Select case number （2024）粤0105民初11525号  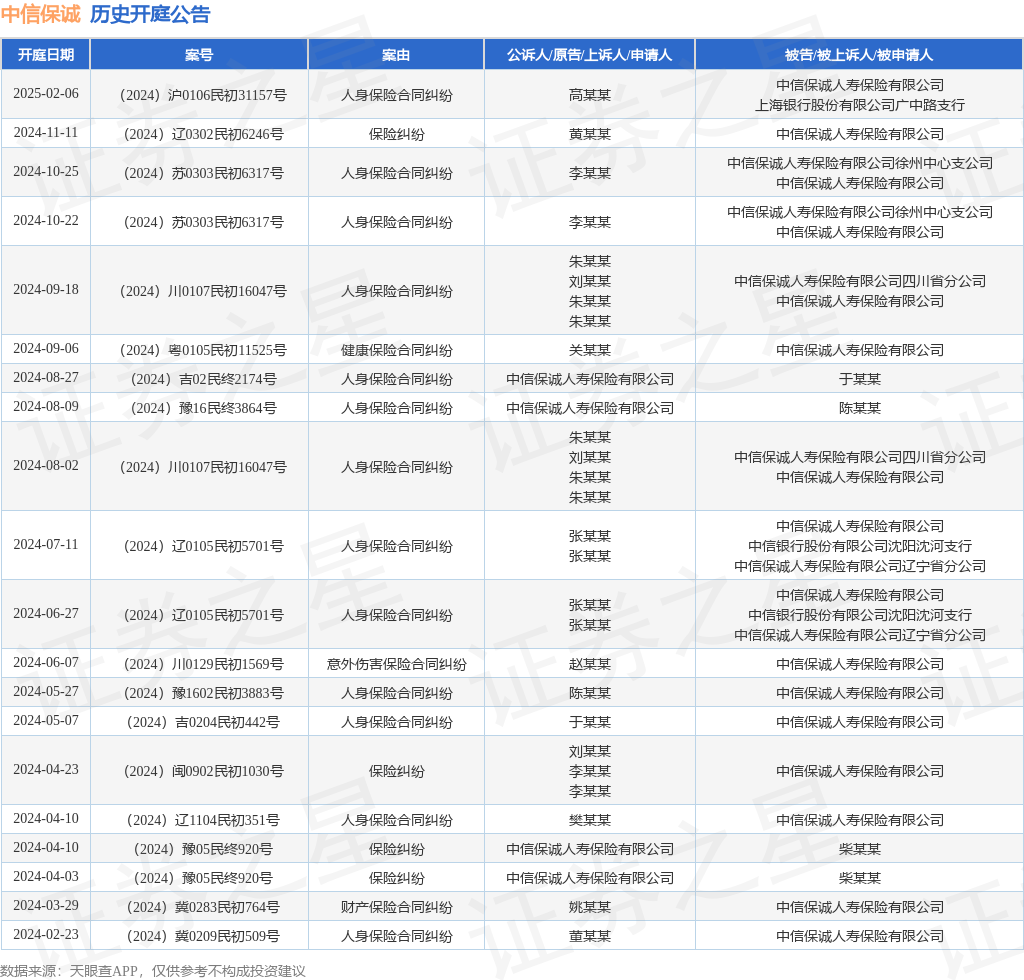click(199, 351)
